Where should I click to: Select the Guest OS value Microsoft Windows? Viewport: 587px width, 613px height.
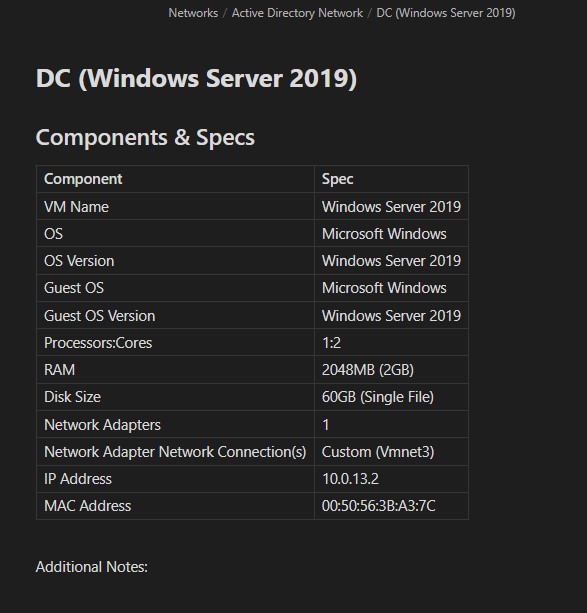click(384, 288)
